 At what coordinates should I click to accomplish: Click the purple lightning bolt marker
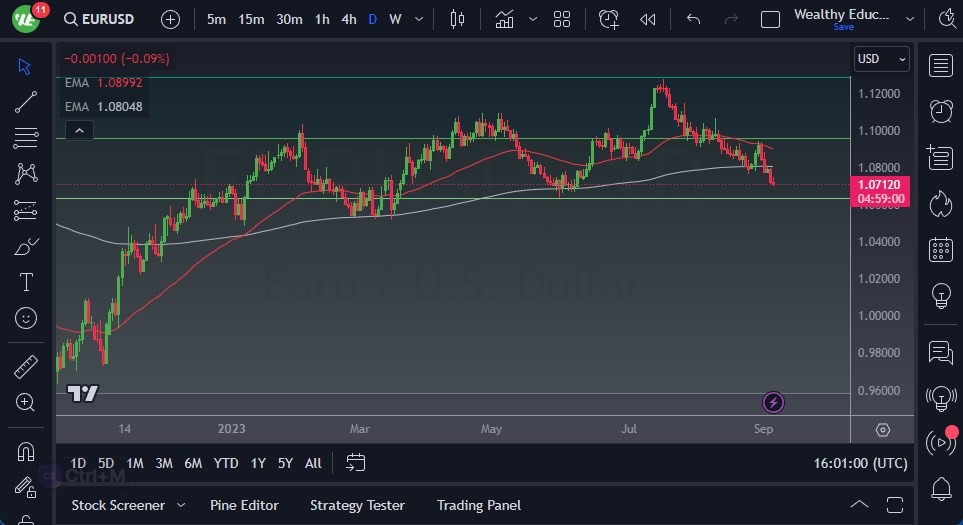773,403
